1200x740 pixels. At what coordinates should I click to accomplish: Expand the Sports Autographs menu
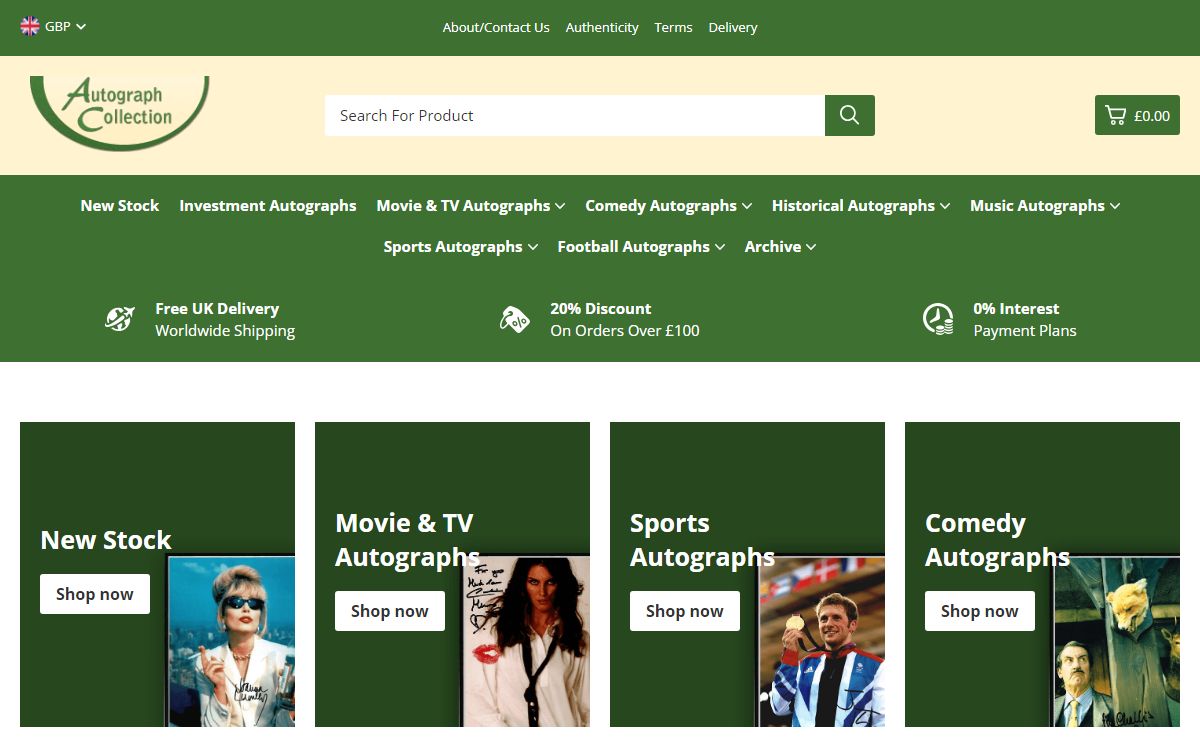(461, 246)
